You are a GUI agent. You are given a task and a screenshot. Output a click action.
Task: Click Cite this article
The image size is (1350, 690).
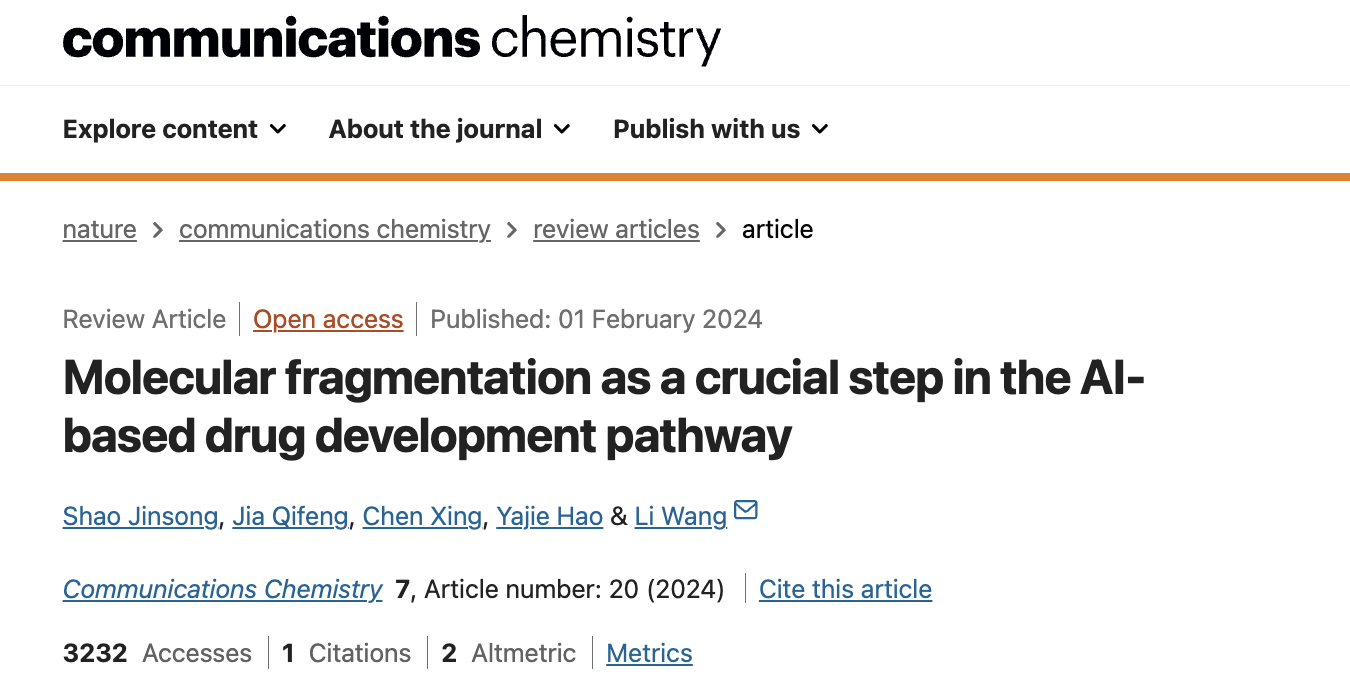click(845, 589)
